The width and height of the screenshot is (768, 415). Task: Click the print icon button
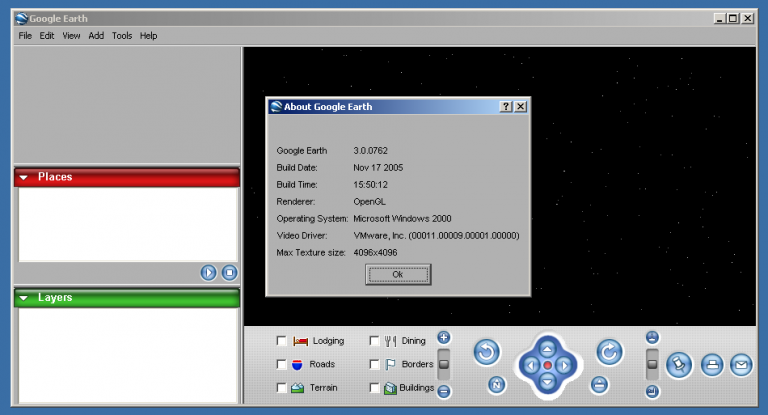pyautogui.click(x=711, y=365)
